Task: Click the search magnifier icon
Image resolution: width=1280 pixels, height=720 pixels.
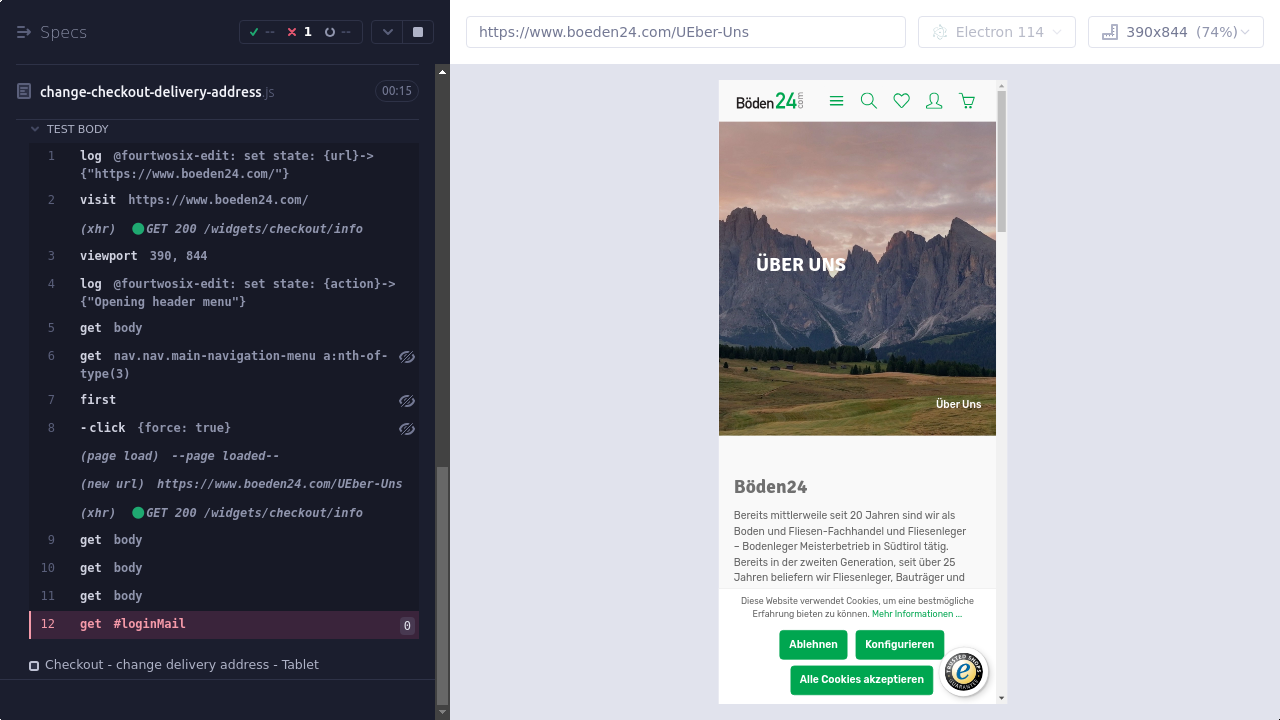Action: tap(869, 101)
